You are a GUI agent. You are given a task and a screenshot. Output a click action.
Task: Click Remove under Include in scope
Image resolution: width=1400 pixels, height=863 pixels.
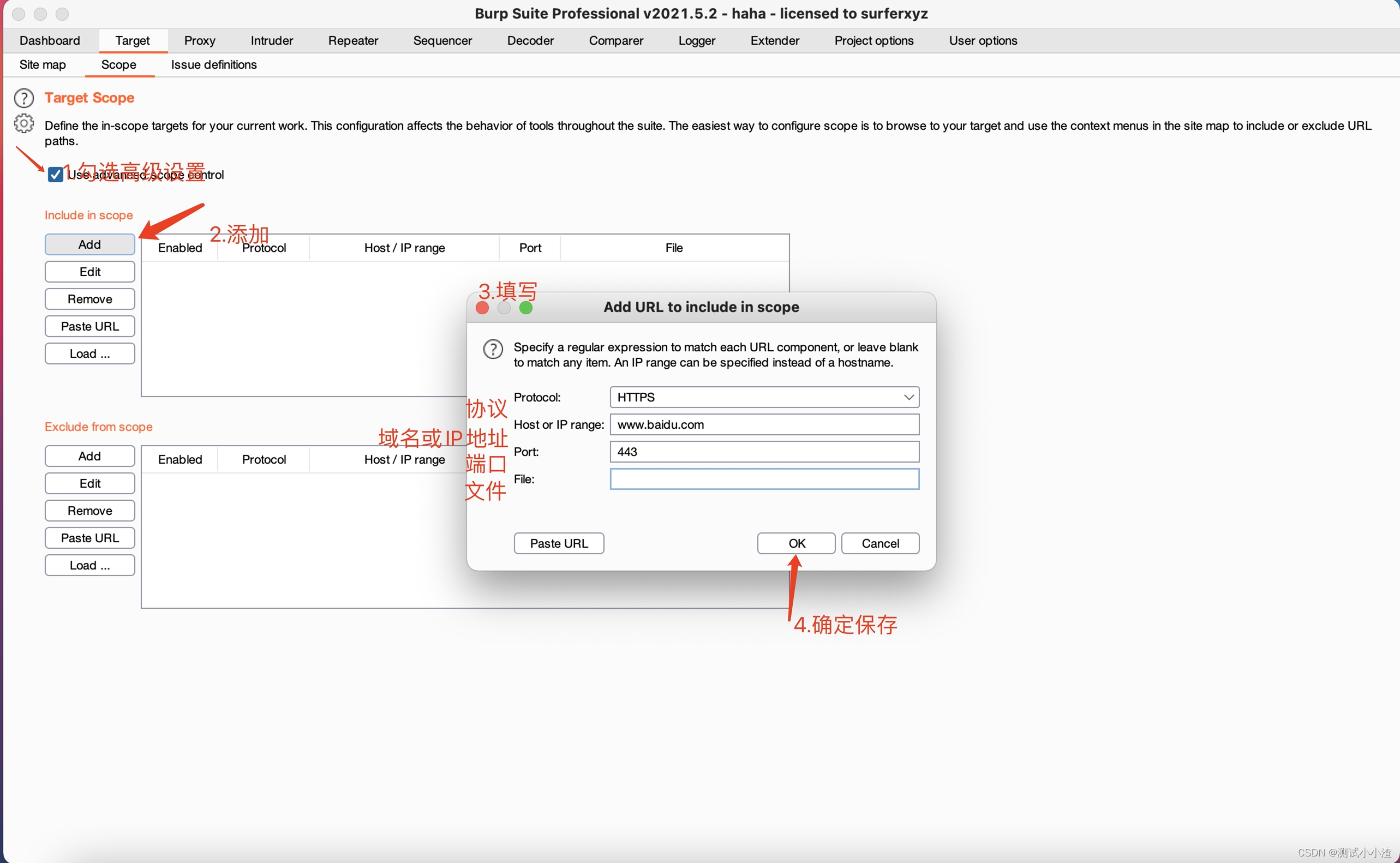pyautogui.click(x=89, y=298)
